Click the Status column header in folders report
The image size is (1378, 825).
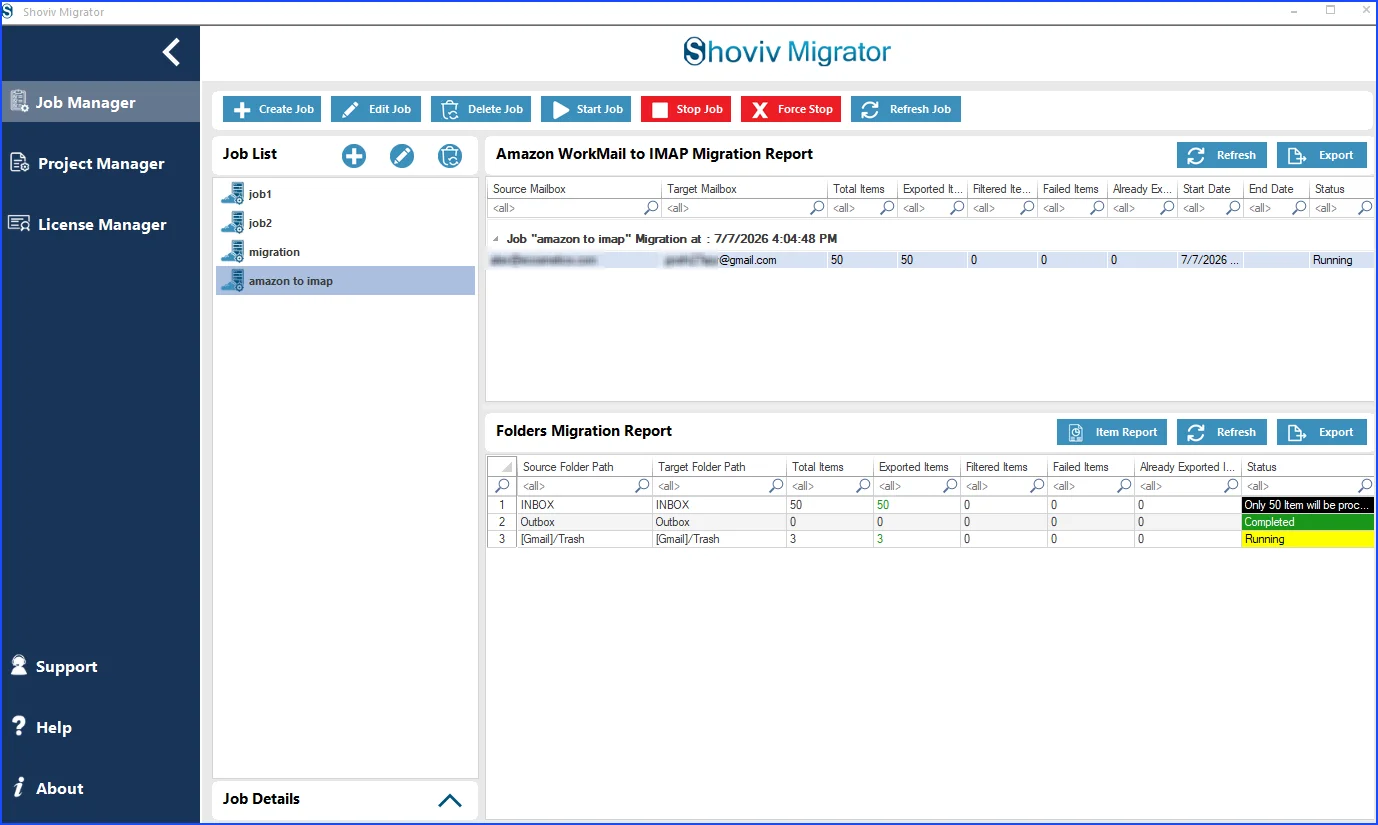(1308, 467)
